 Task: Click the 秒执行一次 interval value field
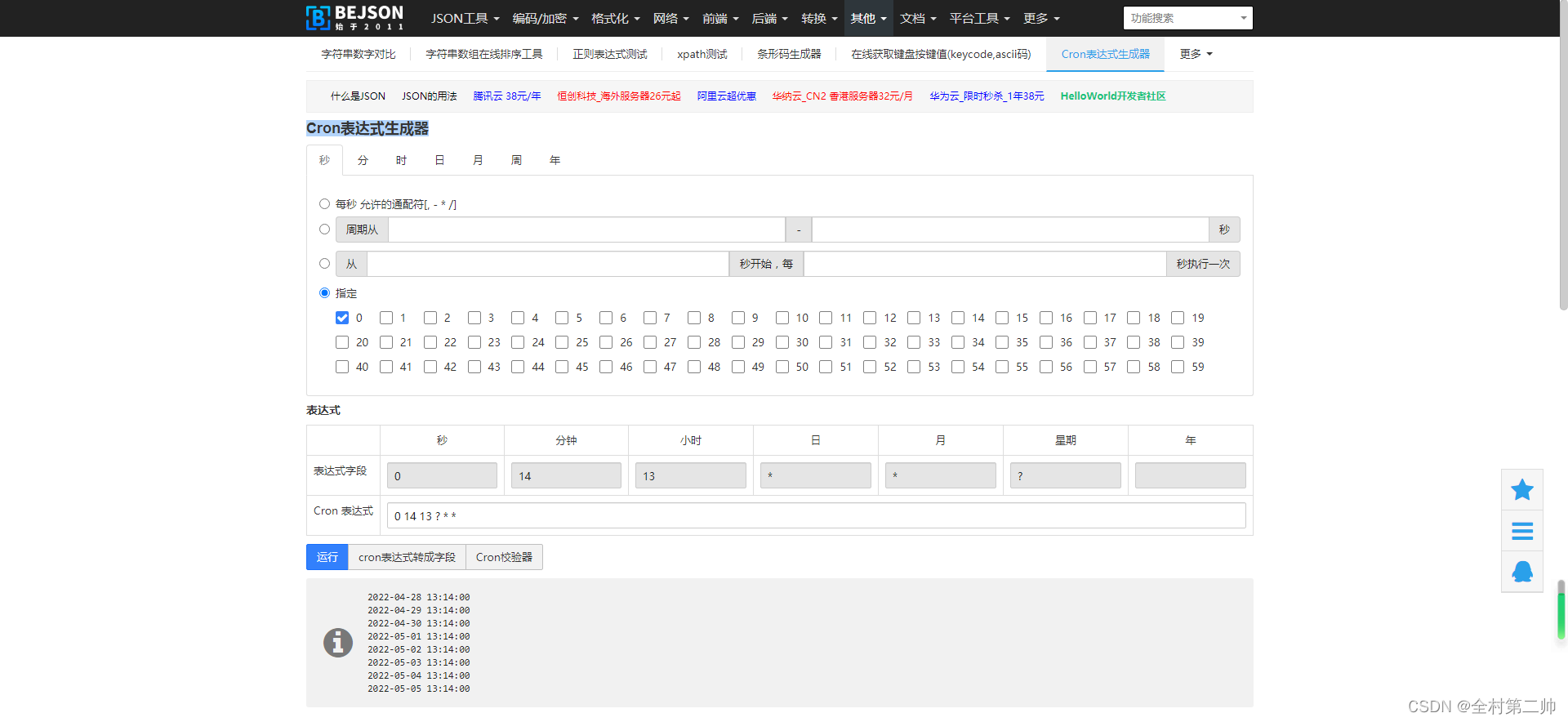pyautogui.click(x=985, y=264)
